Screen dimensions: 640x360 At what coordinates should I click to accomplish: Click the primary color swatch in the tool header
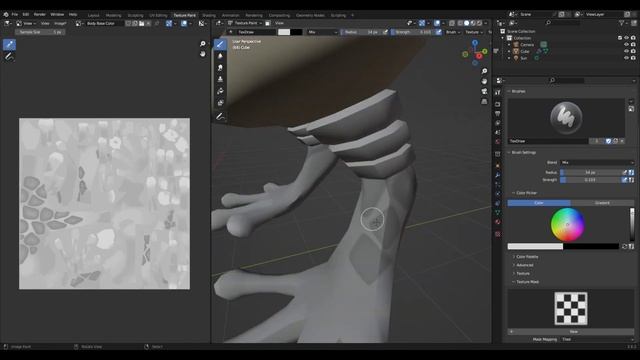click(284, 32)
